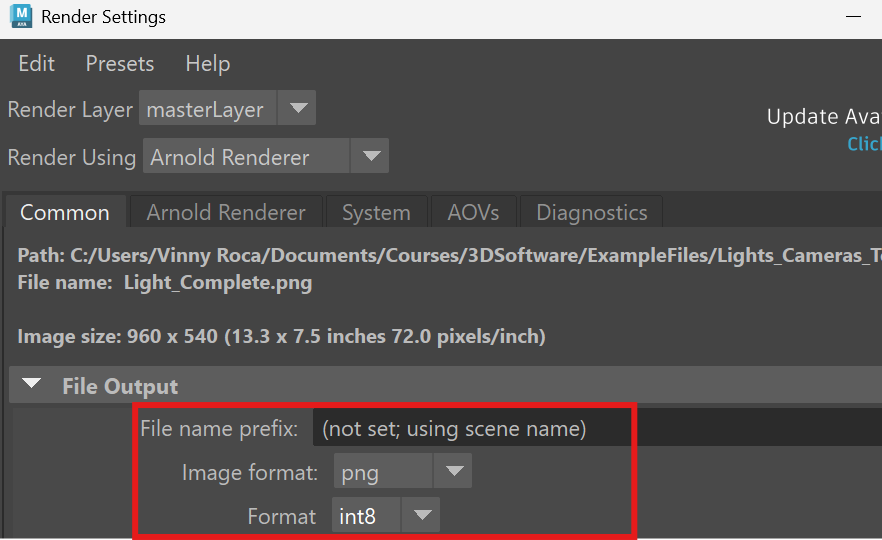Screen dimensions: 882x540
Task: Switch to the Arnold Renderer tab
Action: (x=226, y=213)
